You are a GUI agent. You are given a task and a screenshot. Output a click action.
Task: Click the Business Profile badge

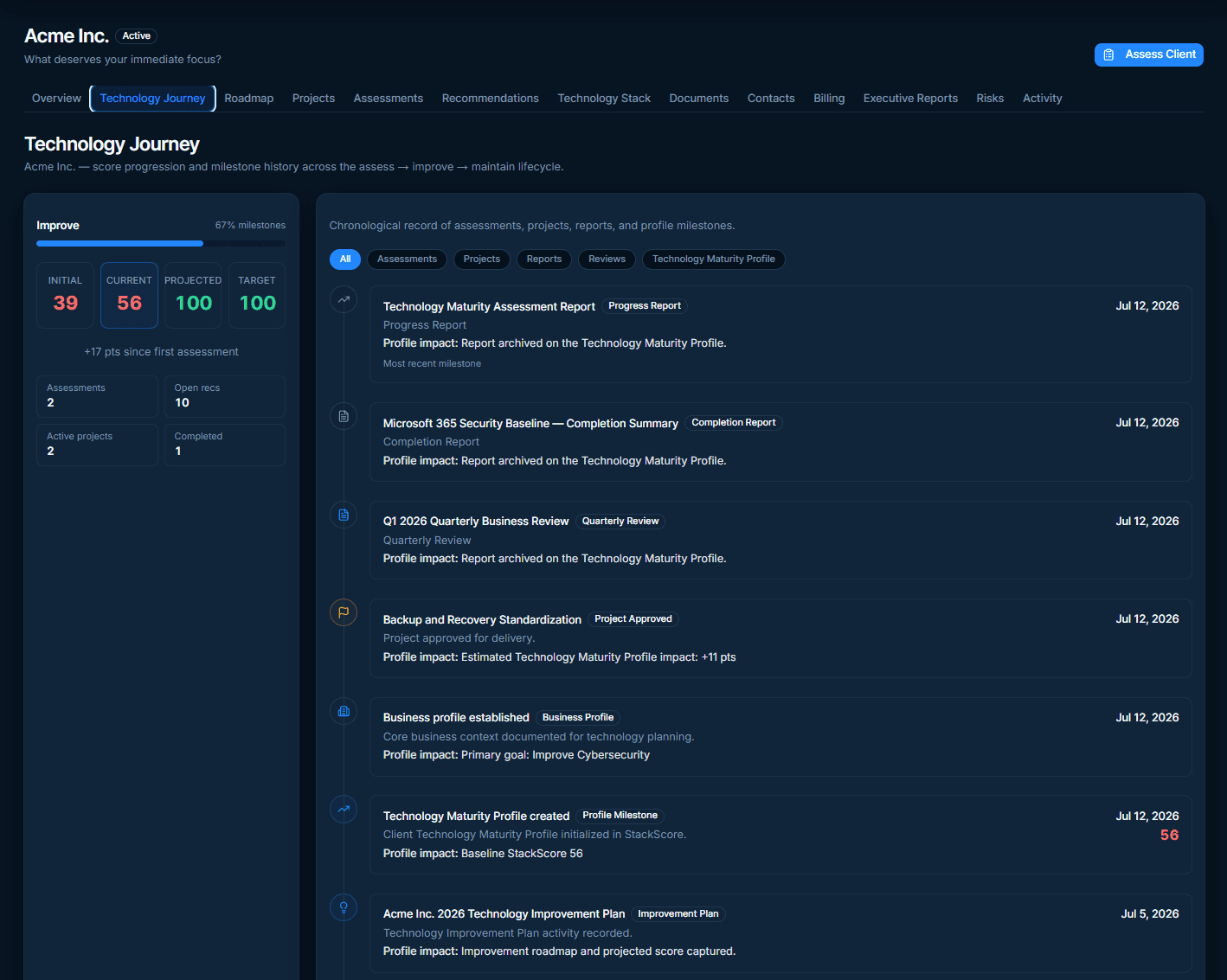578,718
